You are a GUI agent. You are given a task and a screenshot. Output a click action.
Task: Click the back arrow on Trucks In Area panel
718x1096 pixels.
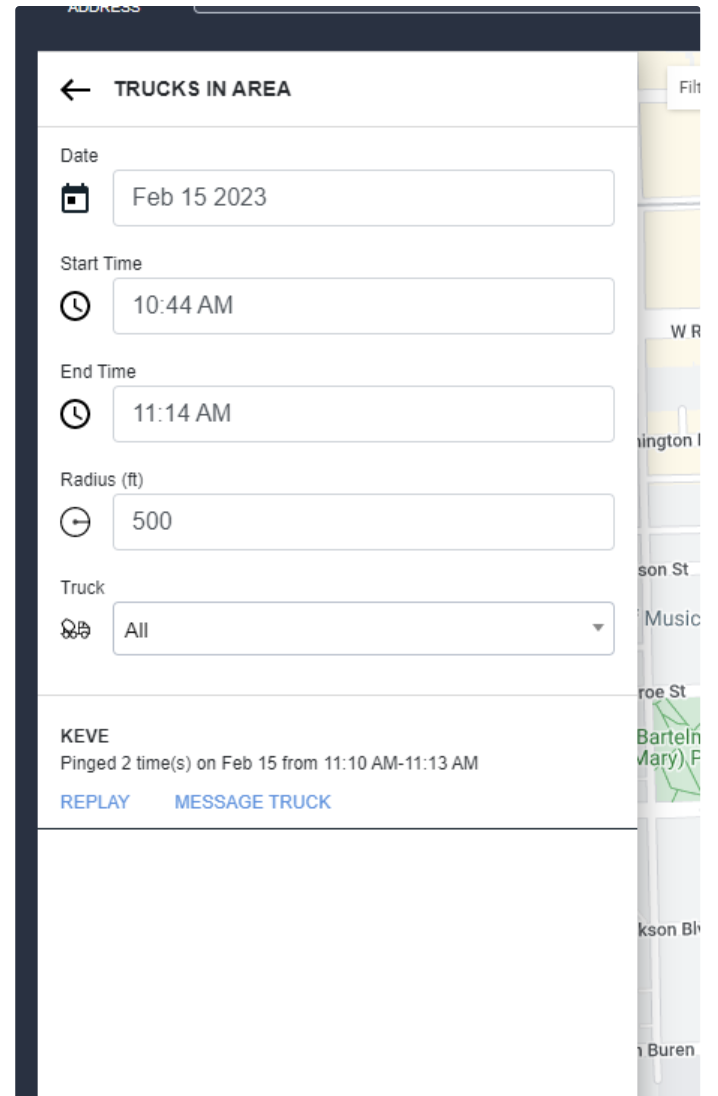coord(73,88)
